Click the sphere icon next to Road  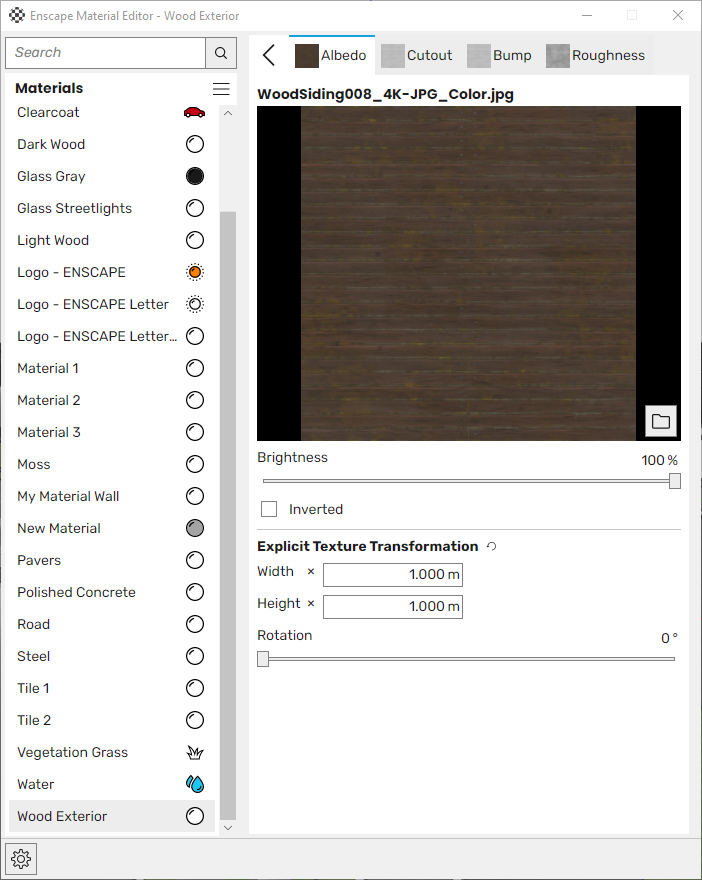(x=195, y=624)
